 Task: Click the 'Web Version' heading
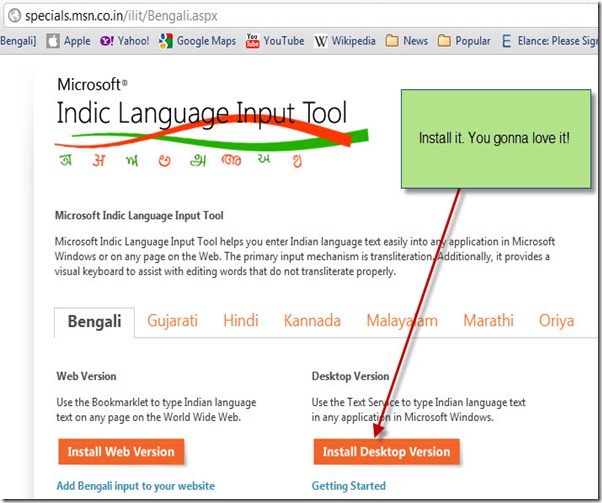point(86,376)
